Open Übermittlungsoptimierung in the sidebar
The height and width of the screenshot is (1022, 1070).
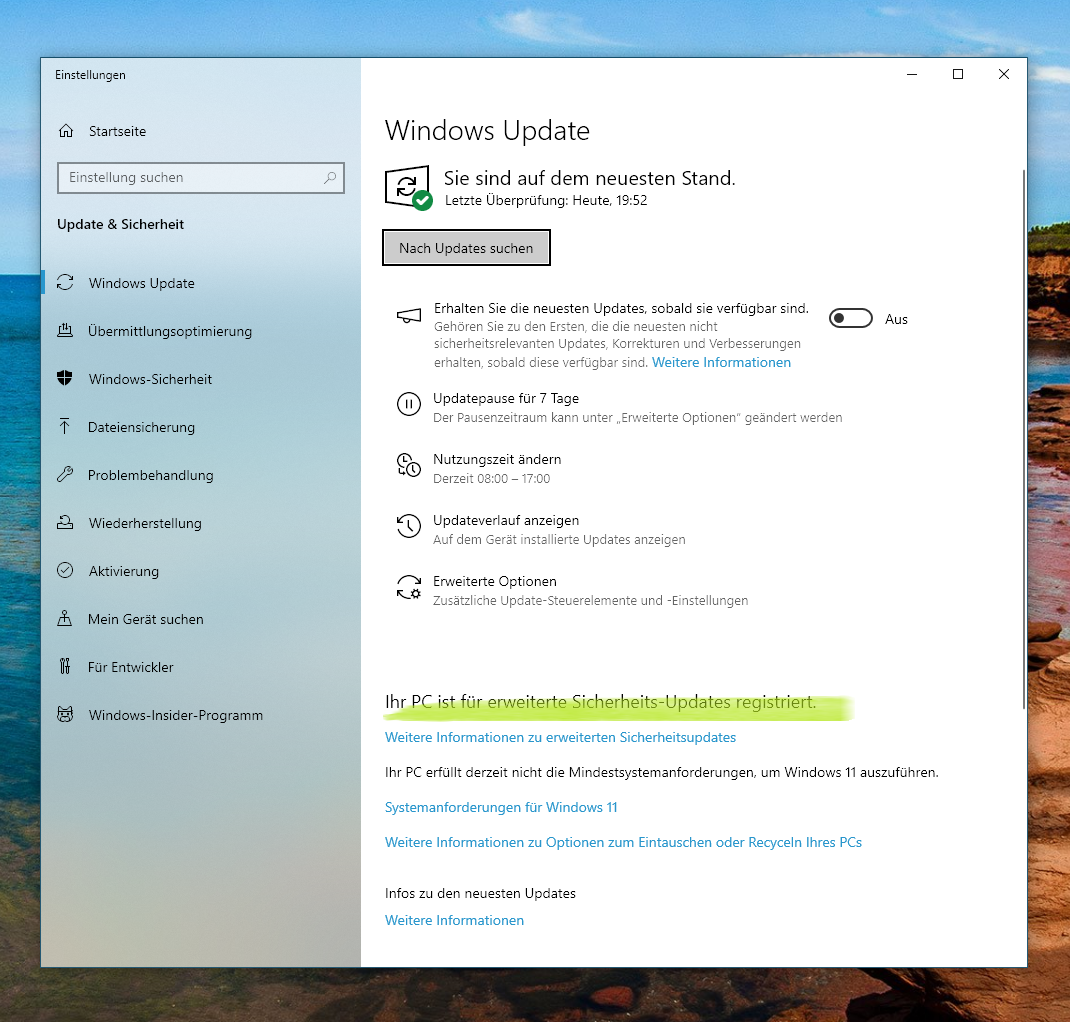tap(201, 331)
